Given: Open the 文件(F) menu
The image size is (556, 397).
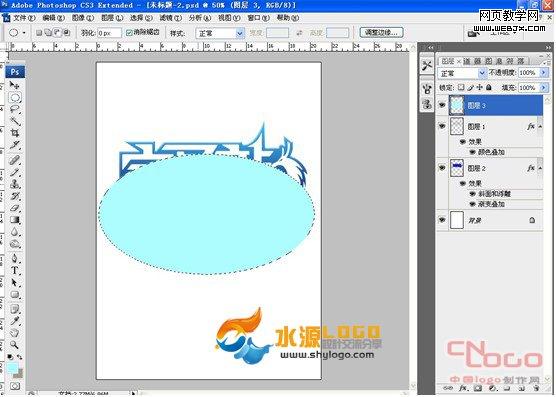Looking at the screenshot, I should point(24,18).
